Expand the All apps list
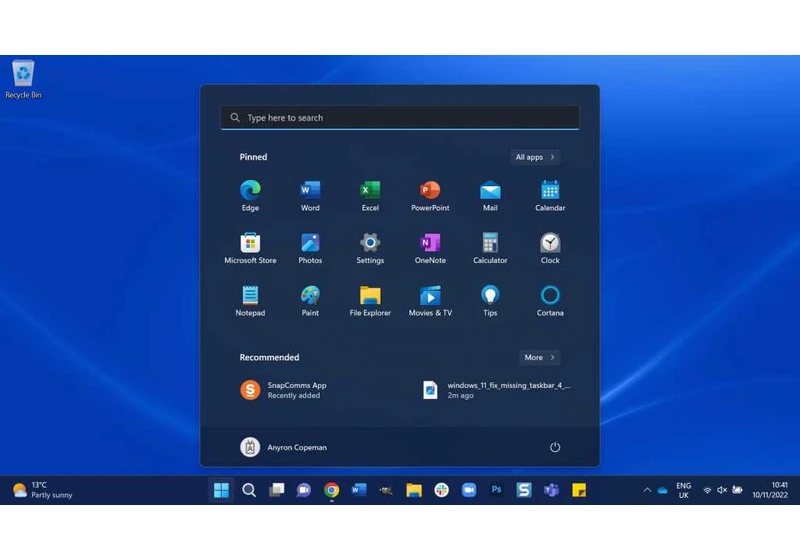The height and width of the screenshot is (560, 800). tap(535, 157)
